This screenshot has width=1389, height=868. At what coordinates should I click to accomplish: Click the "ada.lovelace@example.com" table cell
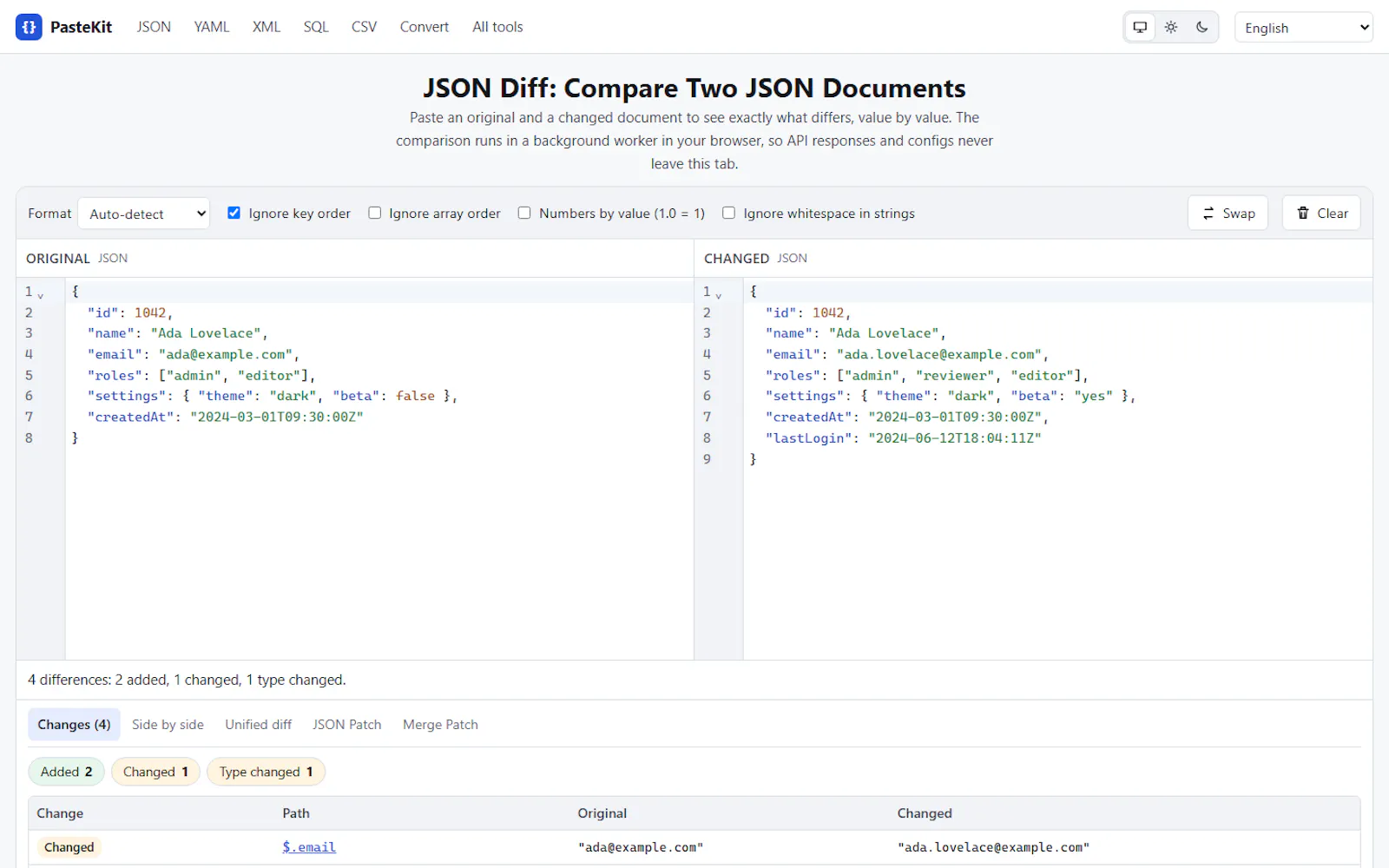click(x=993, y=847)
